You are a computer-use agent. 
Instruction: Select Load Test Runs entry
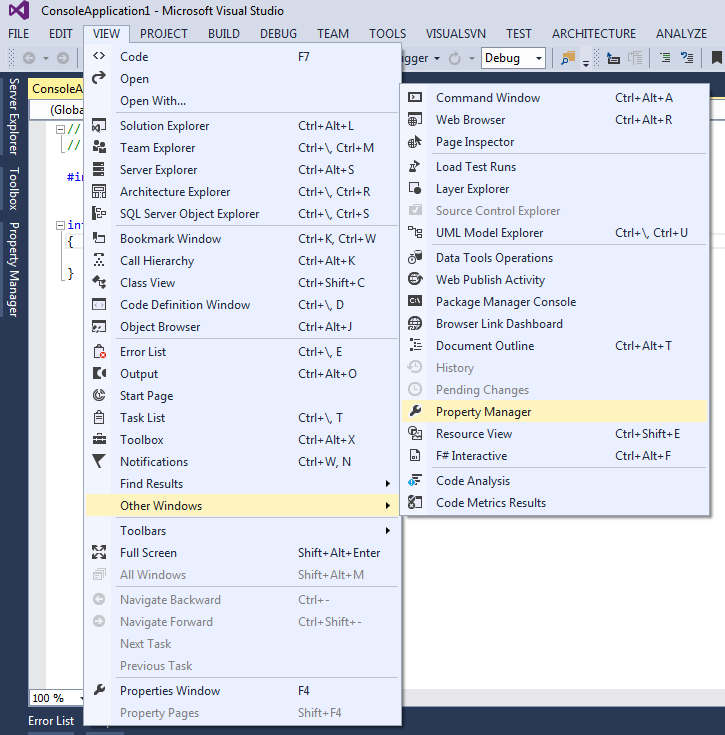pos(555,166)
